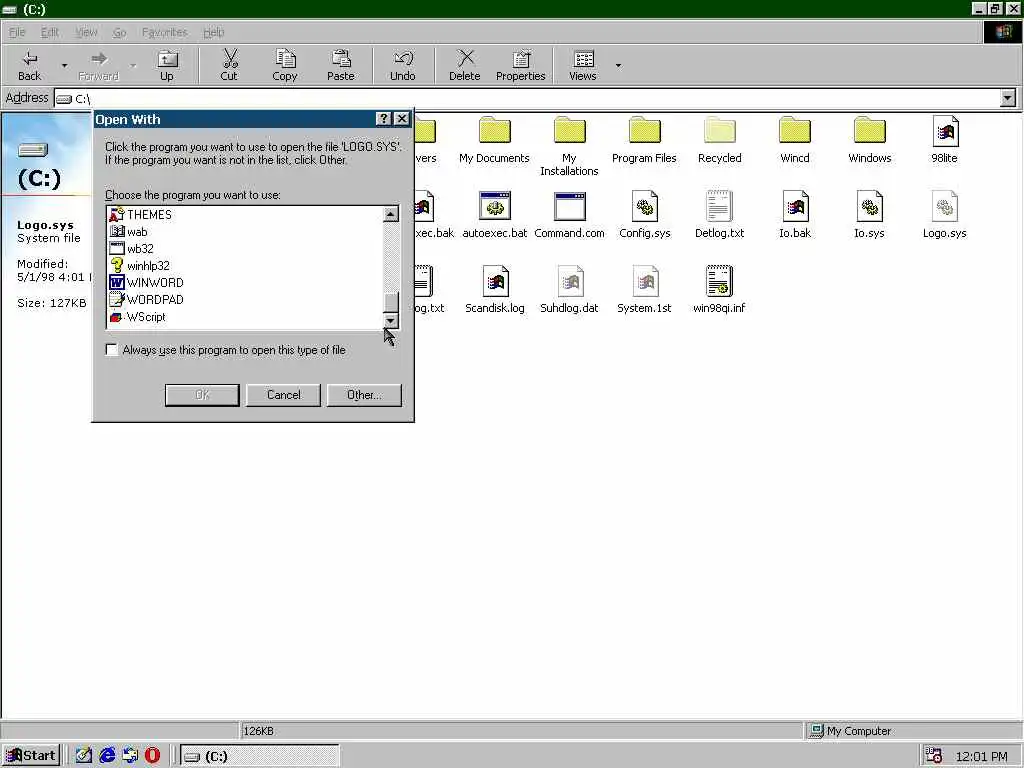Screen dimensions: 1024x768
Task: Click the (C:) taskbar button
Action: click(259, 756)
